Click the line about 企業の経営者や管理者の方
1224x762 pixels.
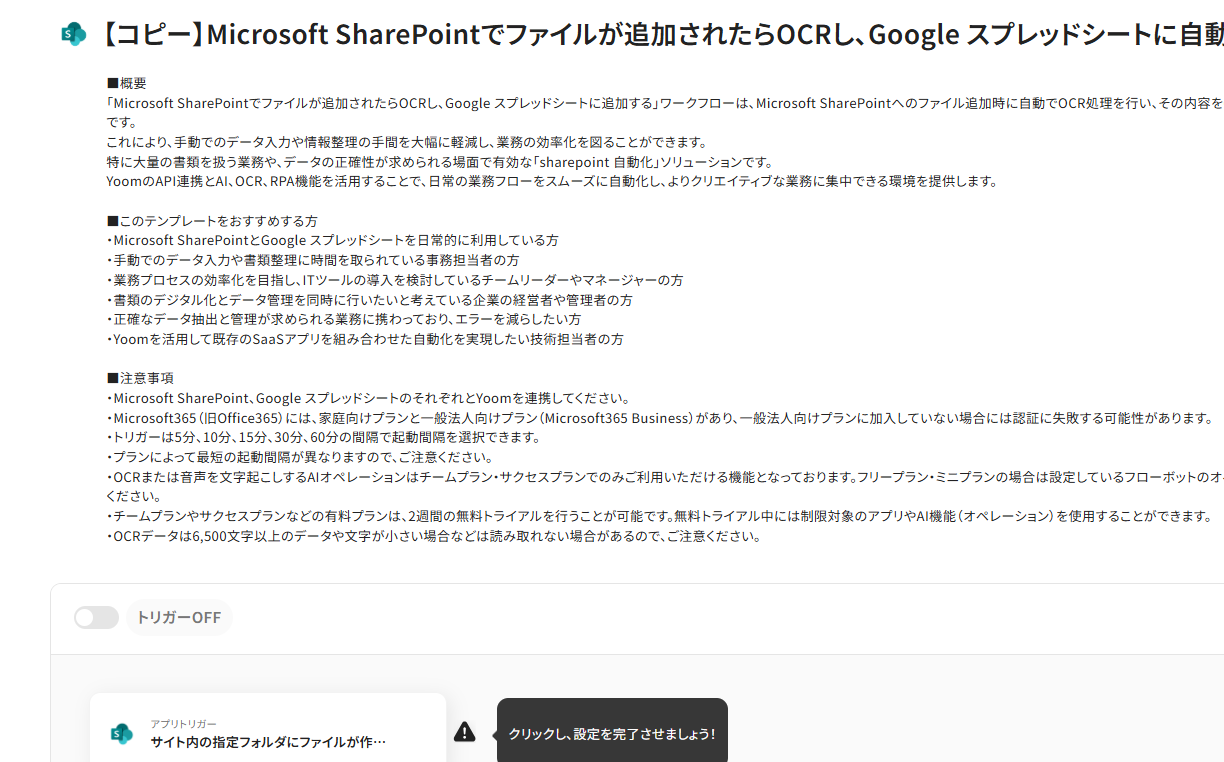coord(369,299)
